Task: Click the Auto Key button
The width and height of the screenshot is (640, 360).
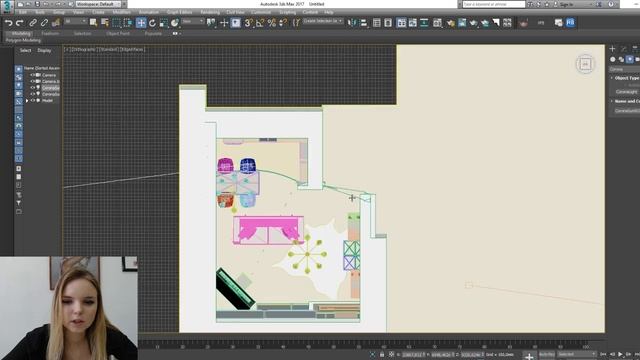Action: pyautogui.click(x=547, y=354)
